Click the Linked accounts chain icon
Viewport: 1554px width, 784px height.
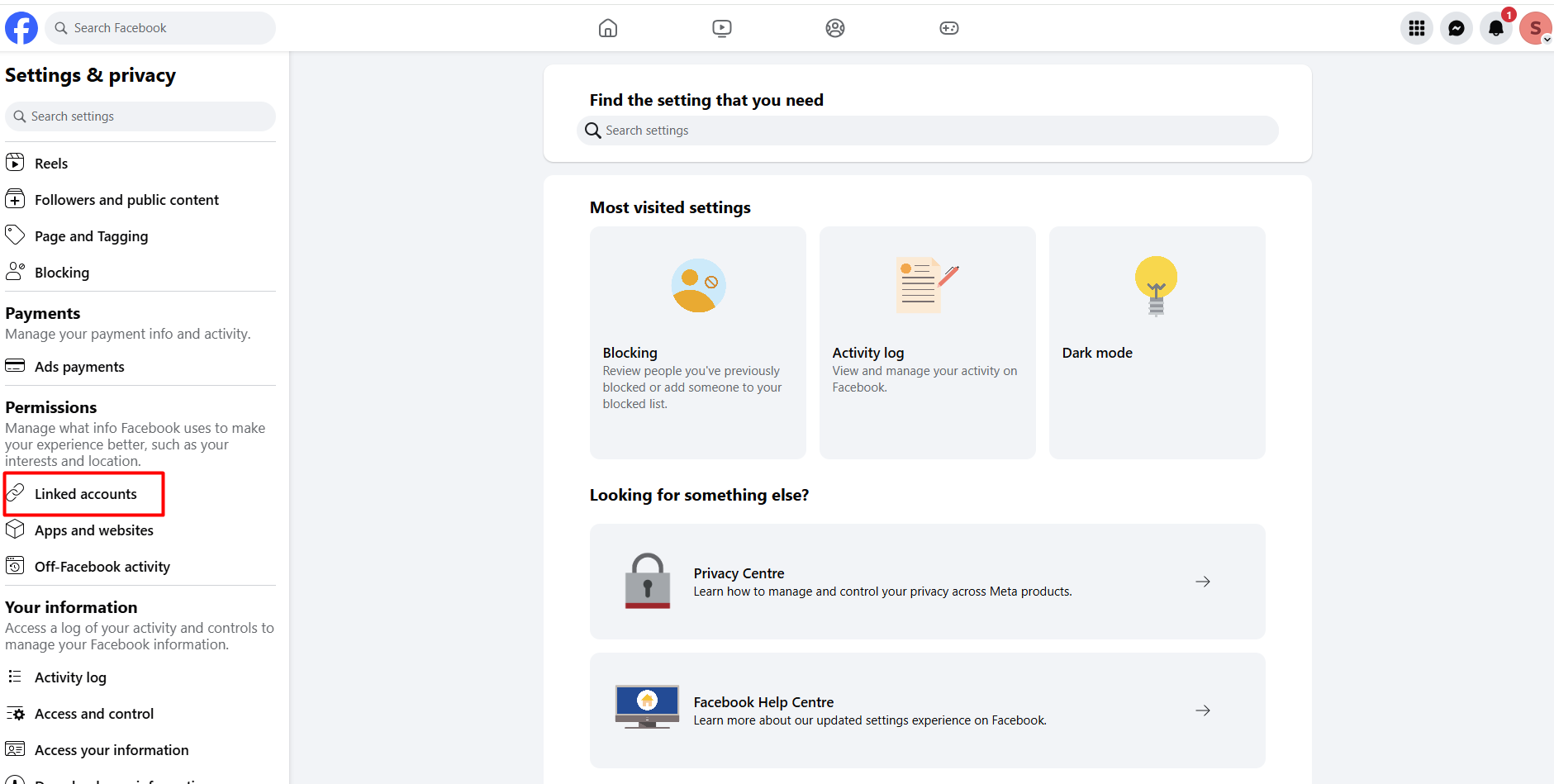(15, 493)
